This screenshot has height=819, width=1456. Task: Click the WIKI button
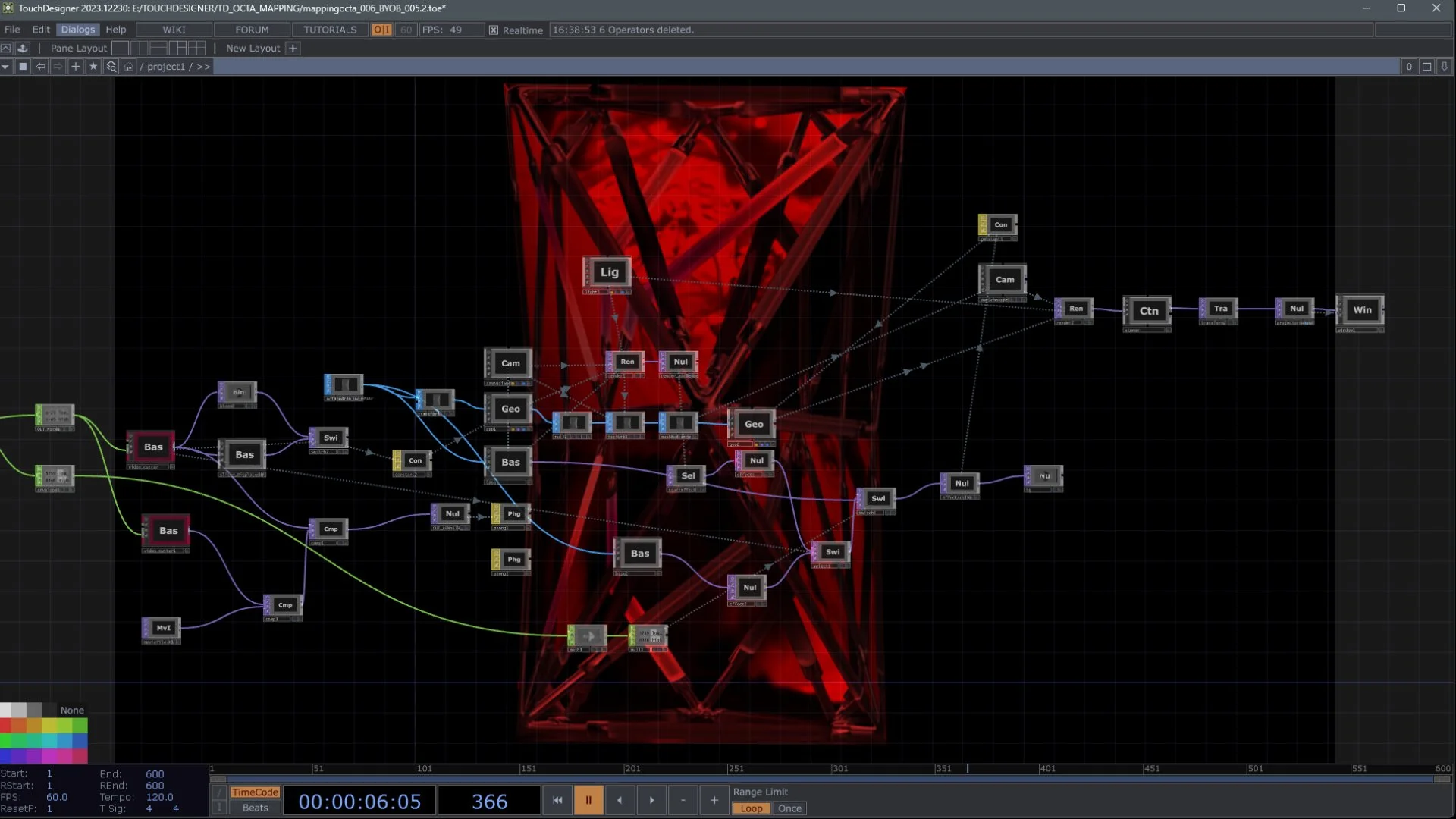174,30
